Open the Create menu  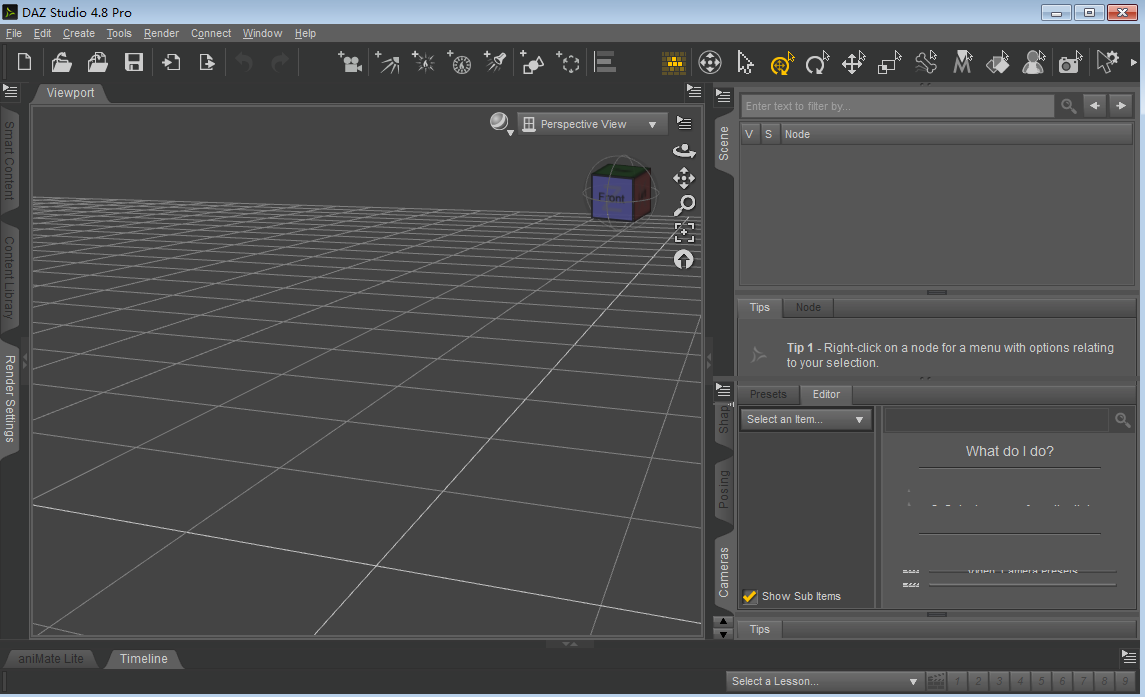point(79,33)
